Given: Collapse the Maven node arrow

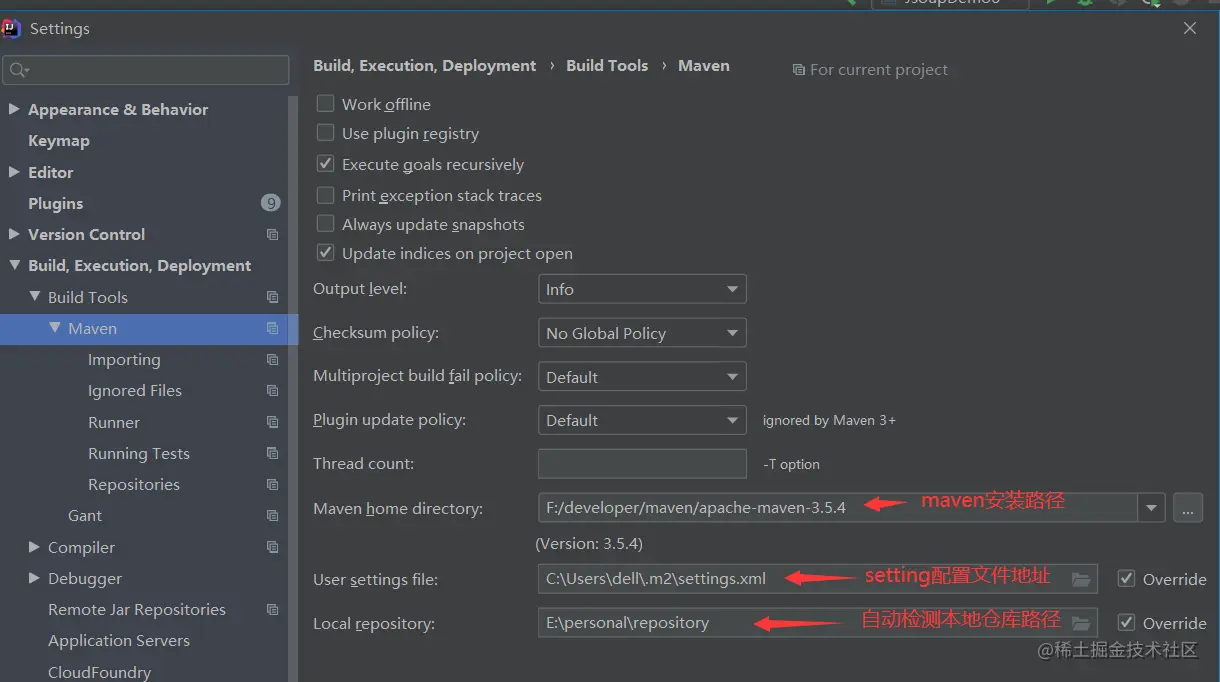Looking at the screenshot, I should tap(55, 327).
